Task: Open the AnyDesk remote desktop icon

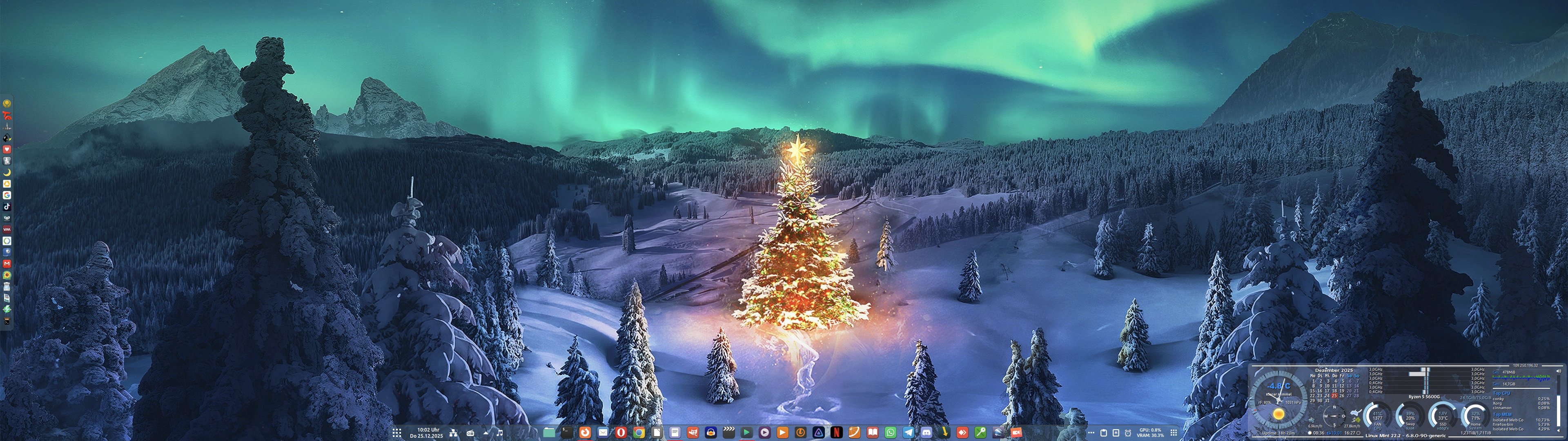Action: 962,432
